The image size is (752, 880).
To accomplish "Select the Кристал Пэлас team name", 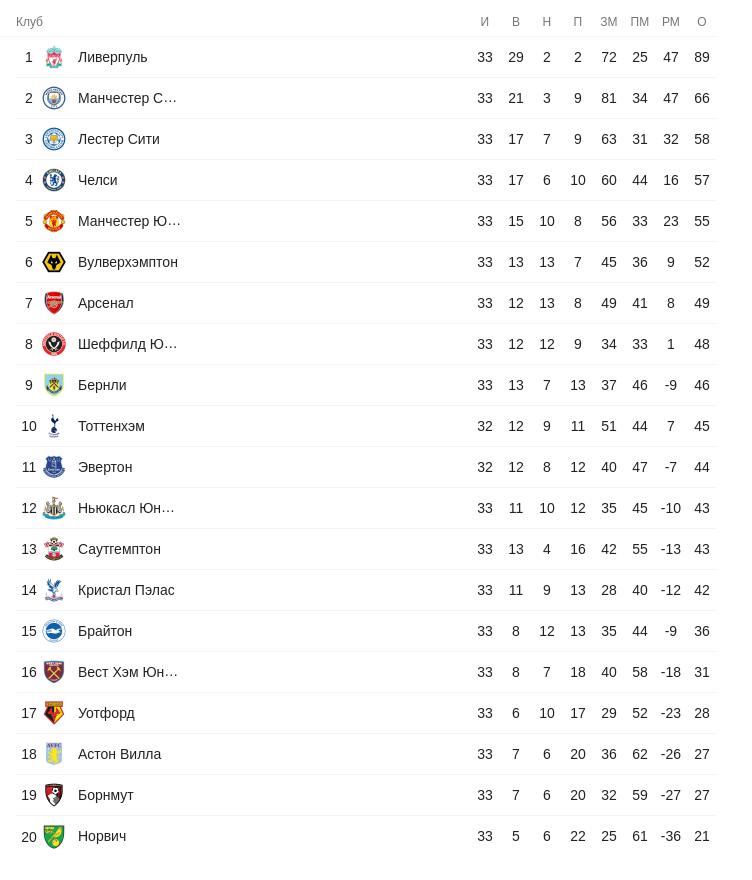I will pyautogui.click(x=126, y=590).
